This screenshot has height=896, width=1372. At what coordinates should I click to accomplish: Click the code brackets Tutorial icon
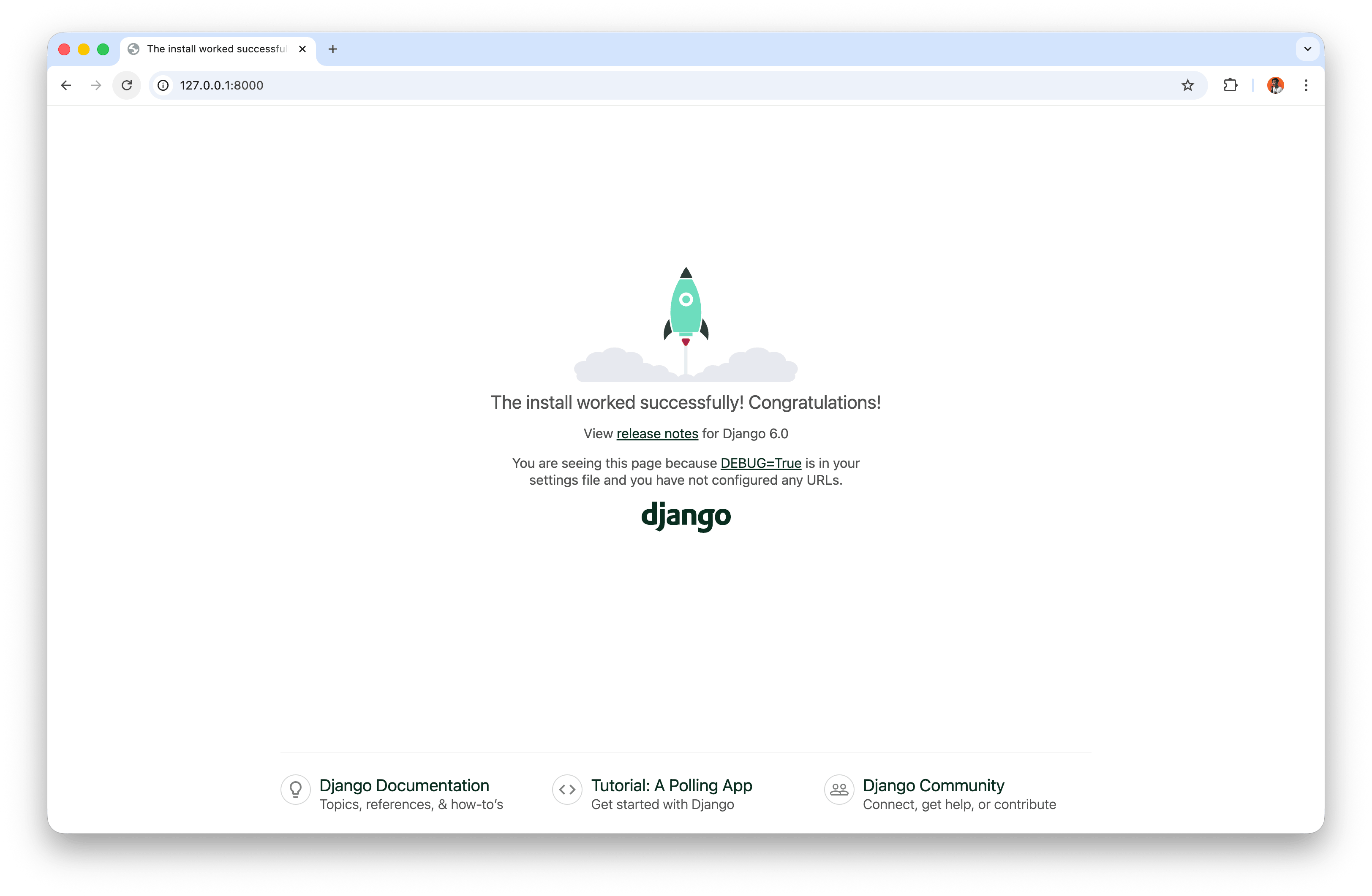pos(567,790)
